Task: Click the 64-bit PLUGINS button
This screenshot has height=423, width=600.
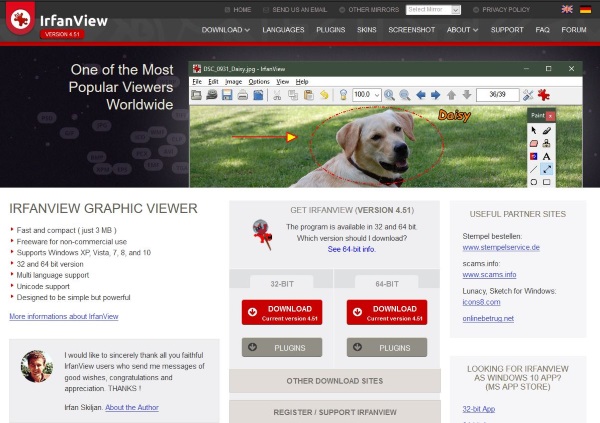Action: [x=387, y=348]
